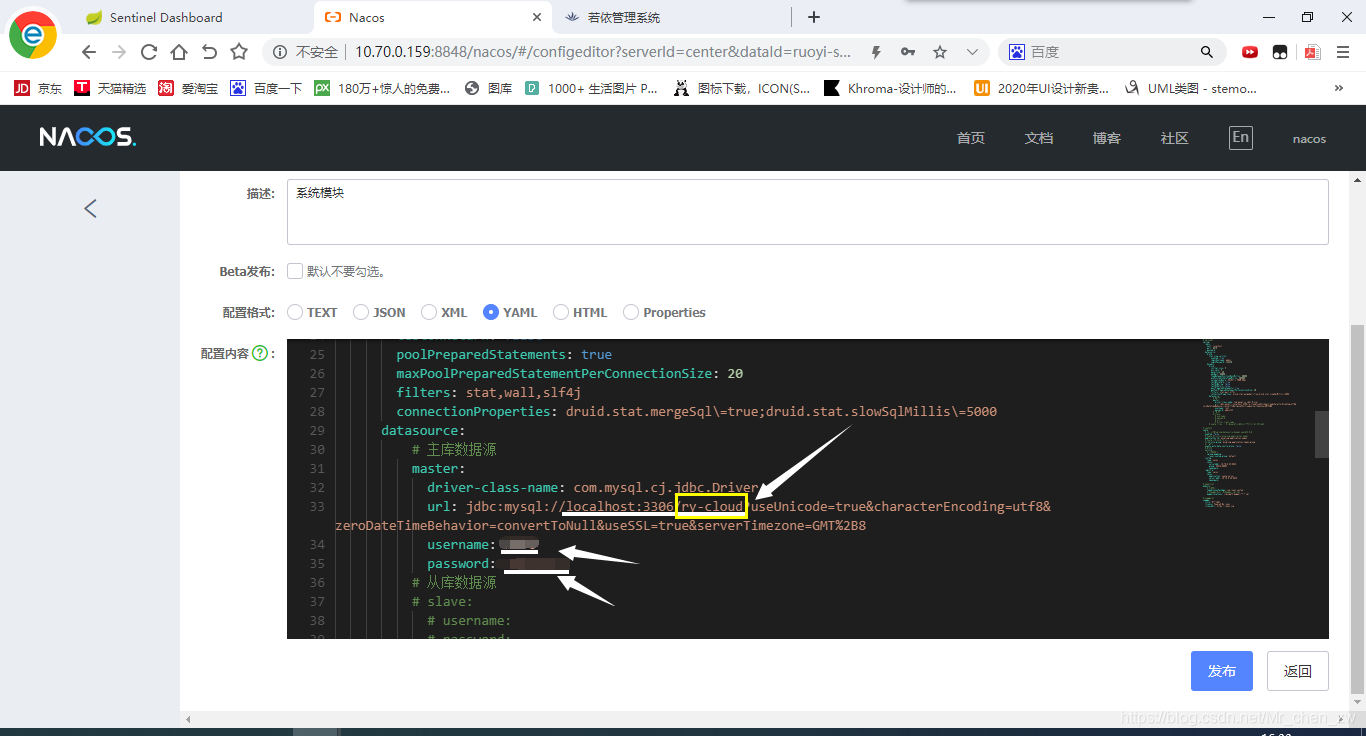Viewport: 1366px width, 736px height.
Task: Select Properties config format
Action: [x=631, y=312]
